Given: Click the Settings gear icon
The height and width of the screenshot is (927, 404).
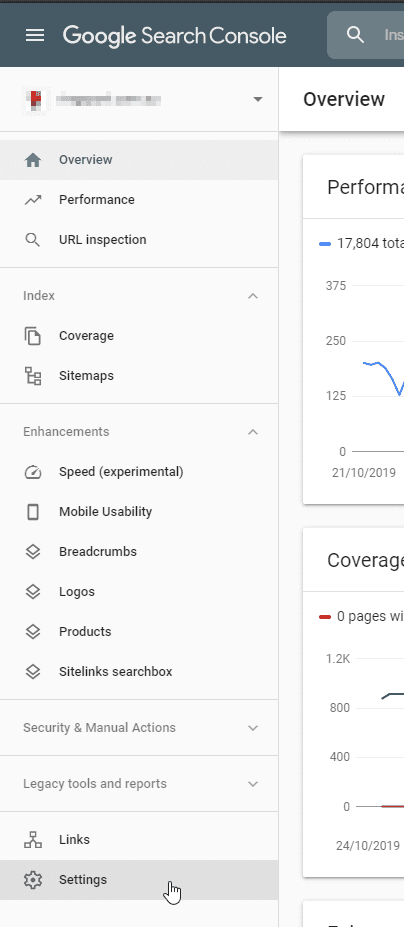Looking at the screenshot, I should [x=33, y=880].
